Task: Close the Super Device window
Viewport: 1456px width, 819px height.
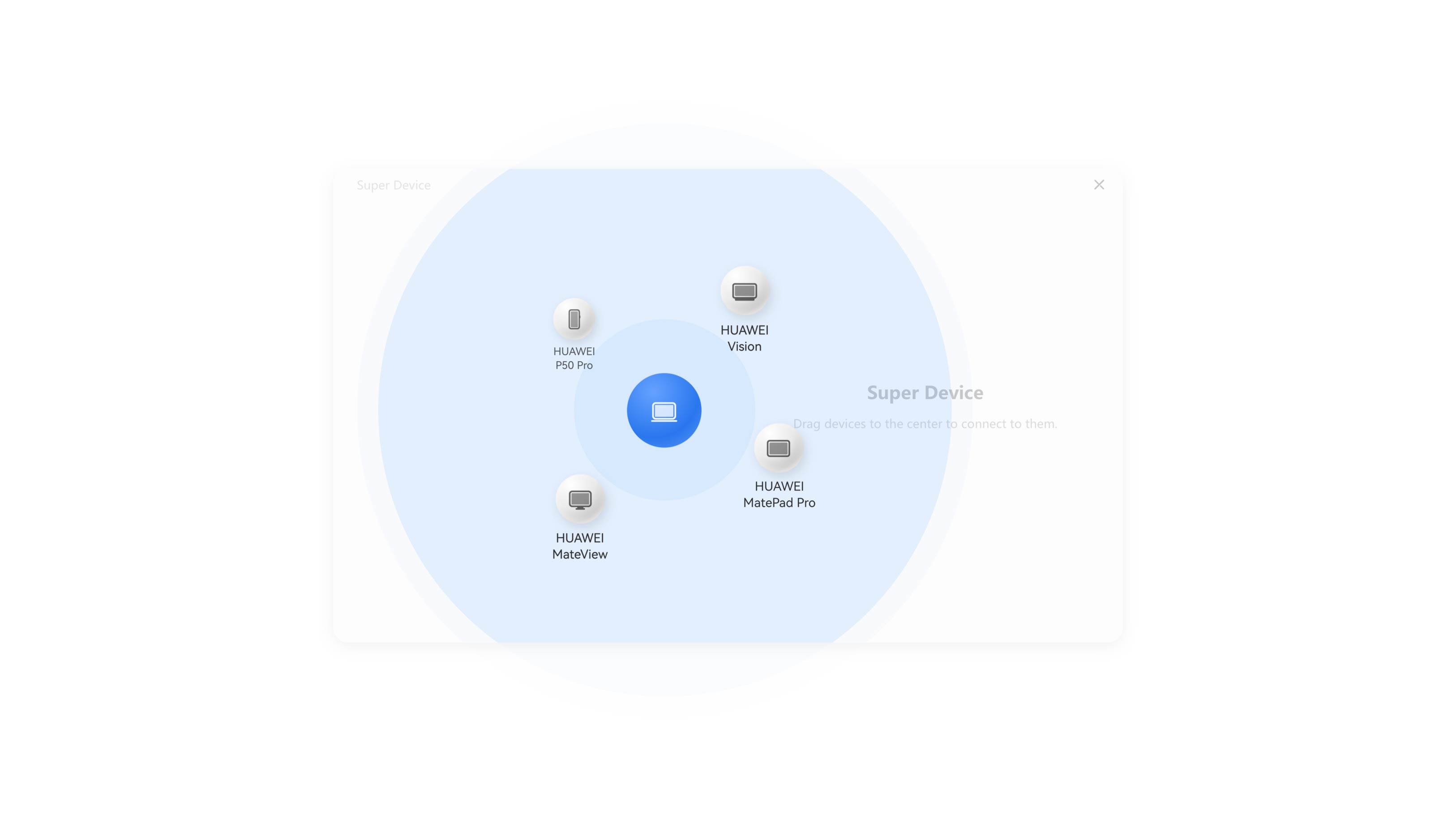Action: (1098, 185)
